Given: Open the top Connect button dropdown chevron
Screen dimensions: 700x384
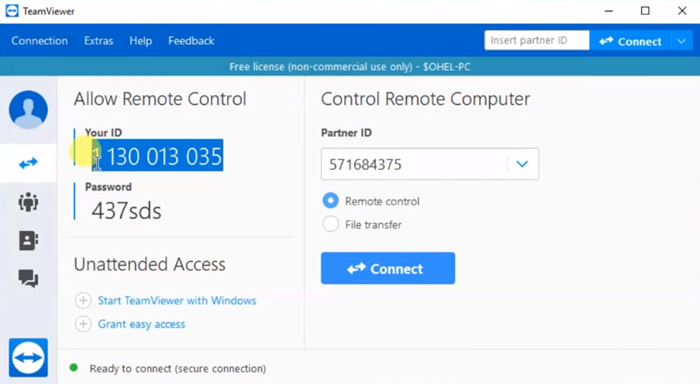Looking at the screenshot, I should pyautogui.click(x=681, y=41).
